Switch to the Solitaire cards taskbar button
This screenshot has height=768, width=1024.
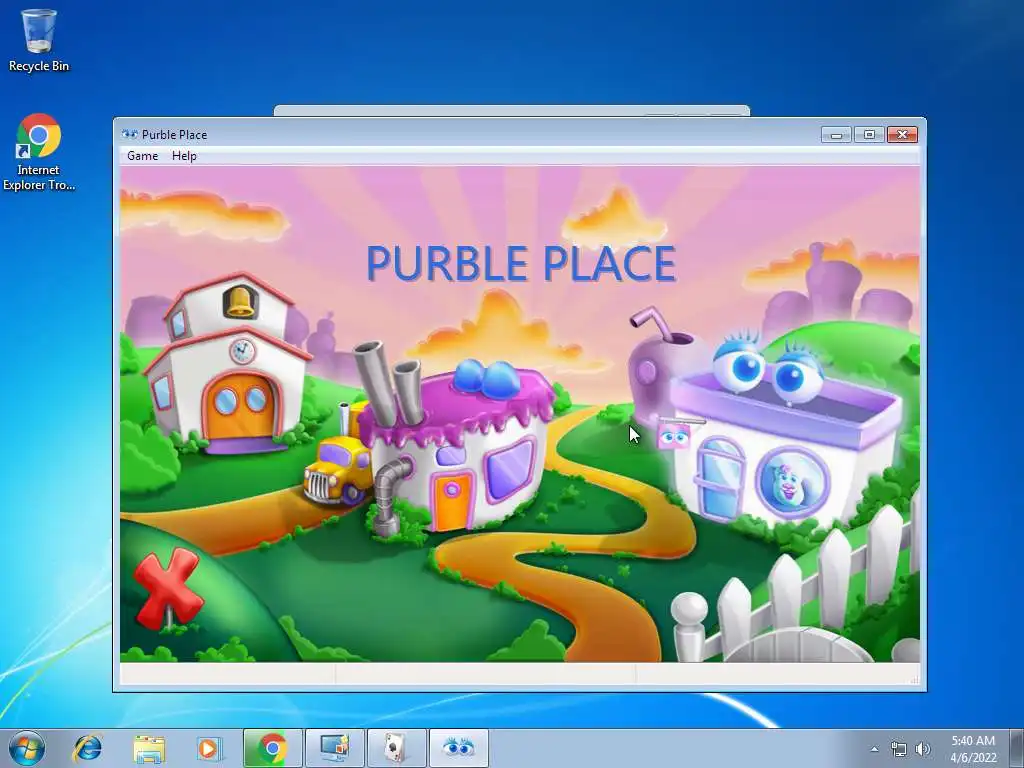[396, 748]
